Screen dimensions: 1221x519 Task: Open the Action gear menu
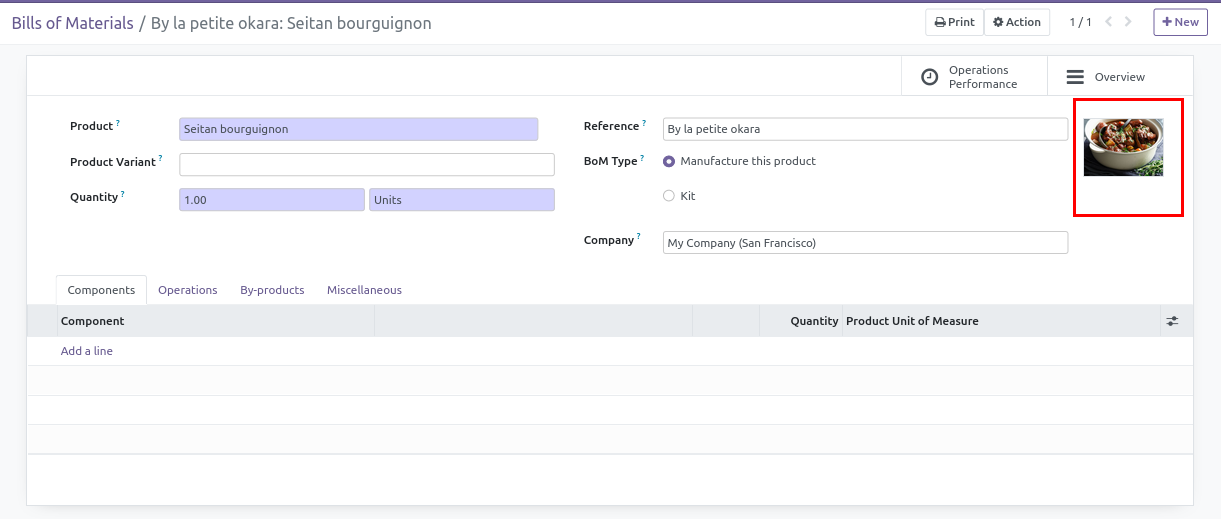tap(1016, 22)
